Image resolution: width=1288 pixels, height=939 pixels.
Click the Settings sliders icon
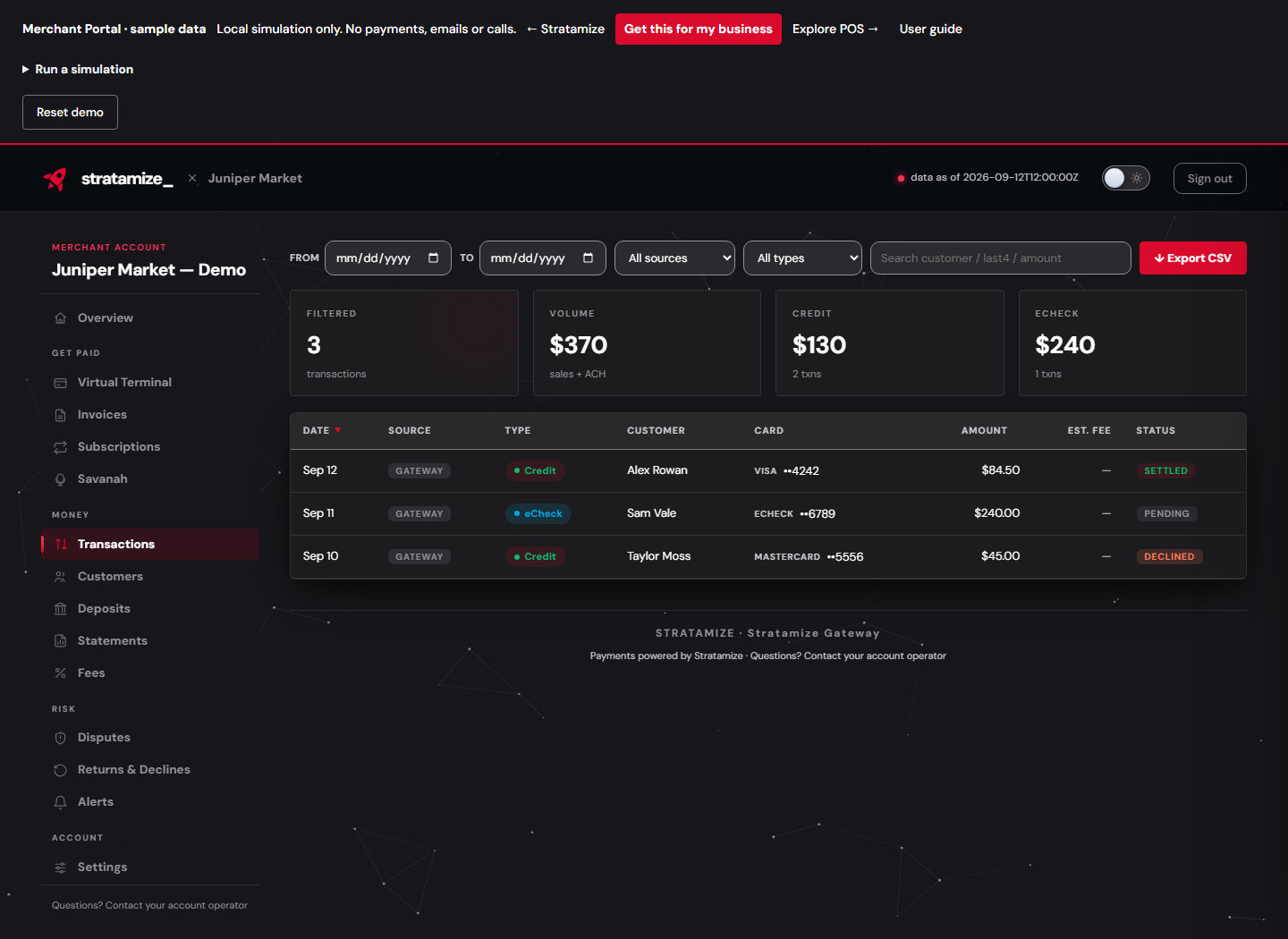(x=61, y=867)
